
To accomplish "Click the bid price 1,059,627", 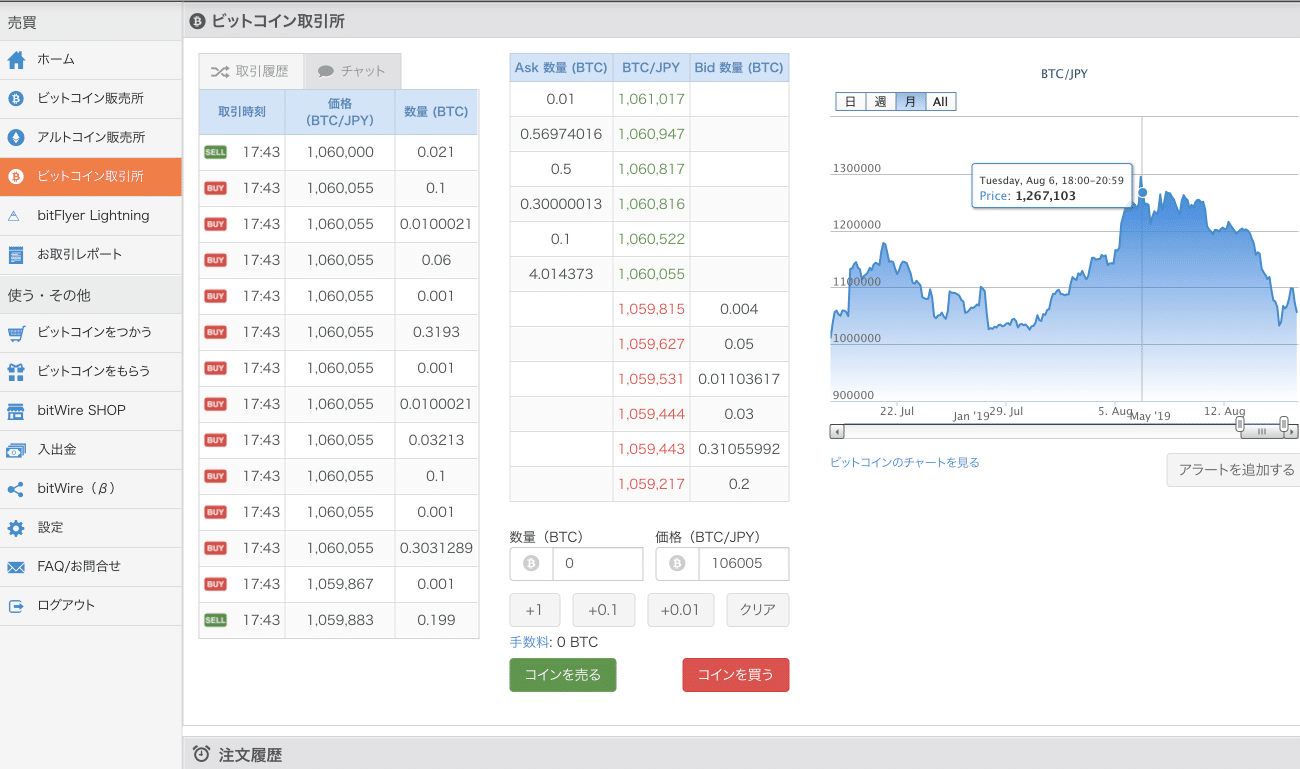I will pyautogui.click(x=651, y=344).
